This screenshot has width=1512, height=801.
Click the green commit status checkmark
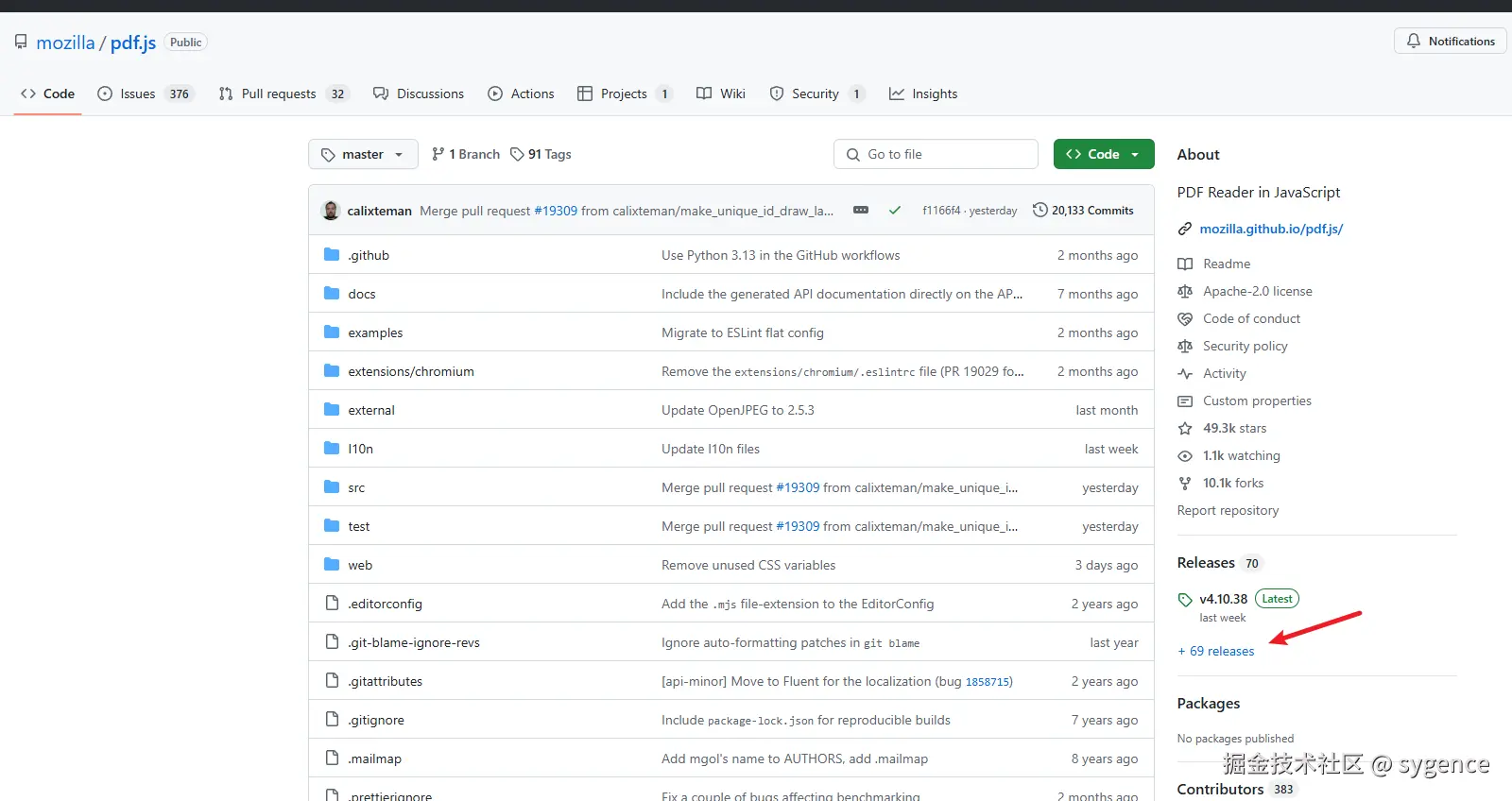click(894, 211)
